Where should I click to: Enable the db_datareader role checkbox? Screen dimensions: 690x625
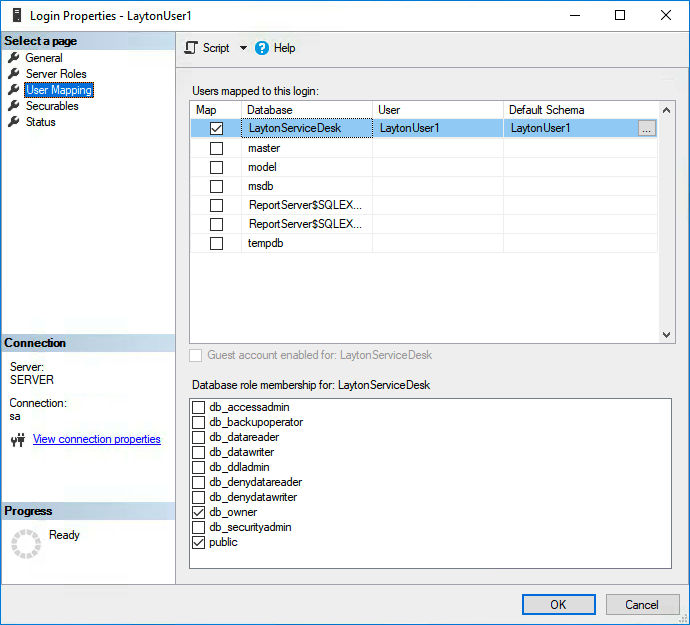pos(198,437)
